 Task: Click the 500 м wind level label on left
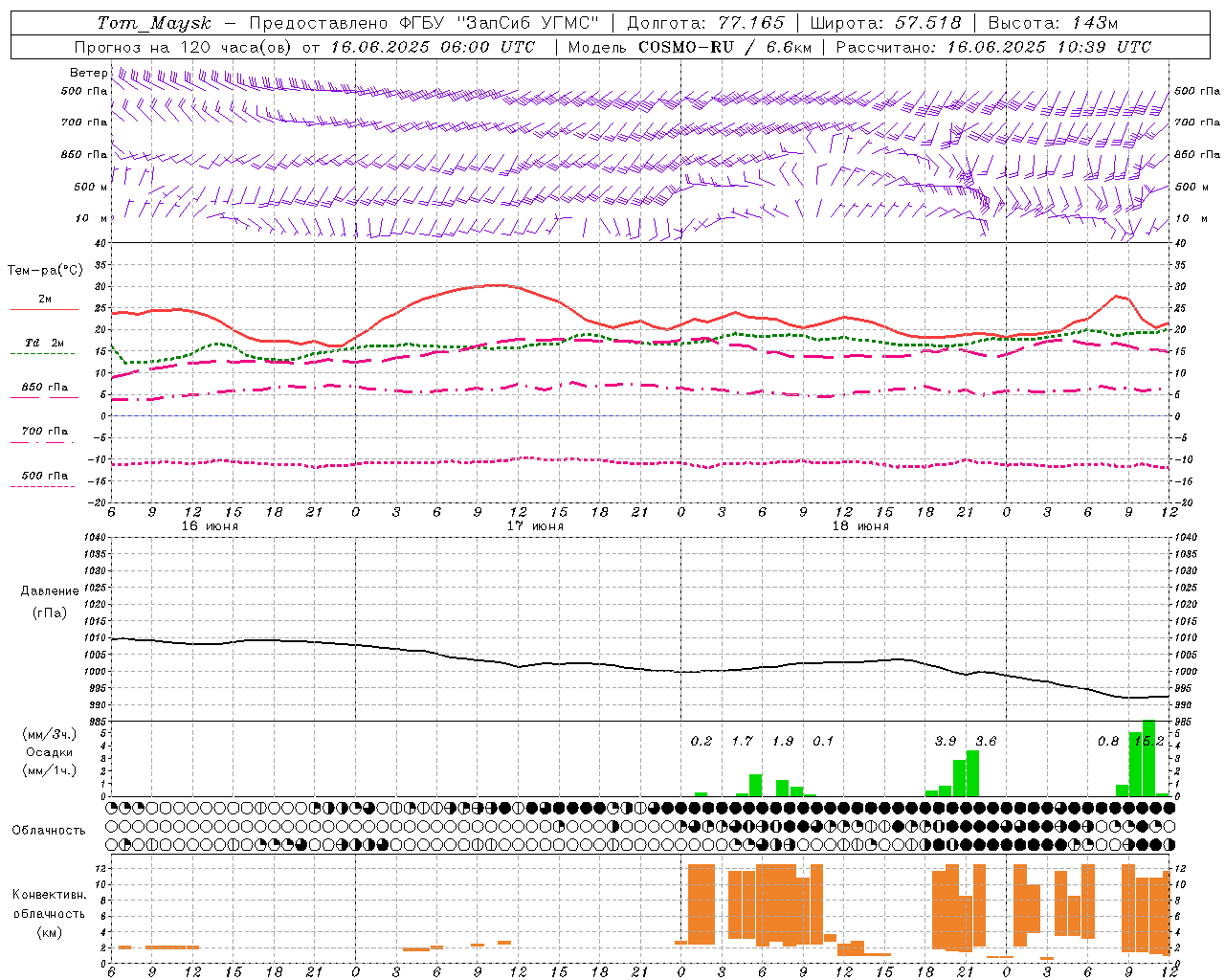pos(91,187)
